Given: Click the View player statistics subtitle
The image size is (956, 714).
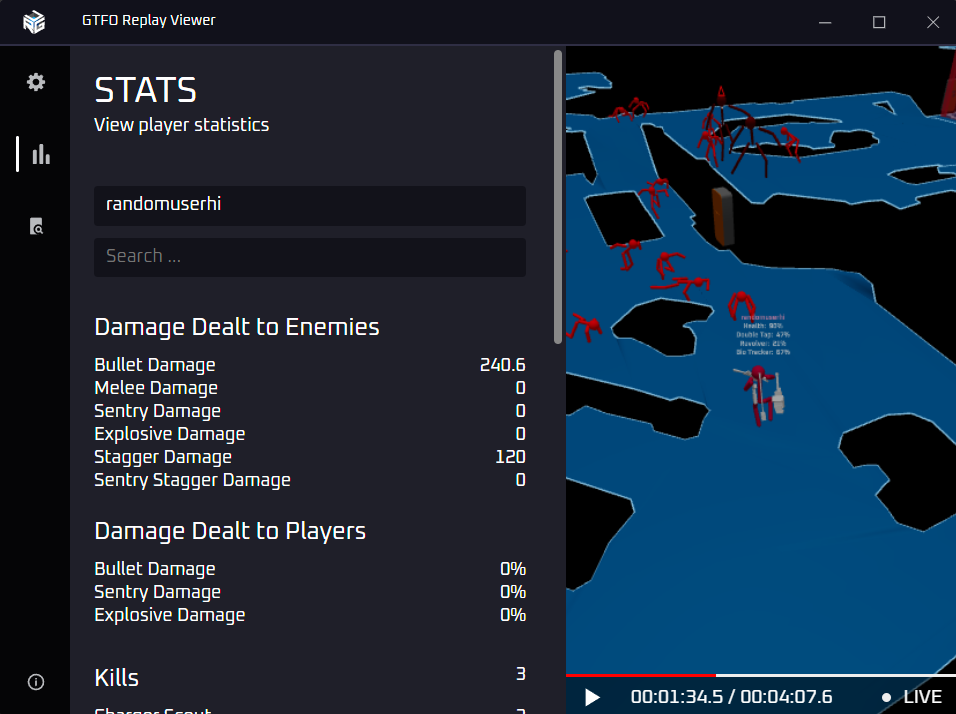Looking at the screenshot, I should pyautogui.click(x=181, y=125).
